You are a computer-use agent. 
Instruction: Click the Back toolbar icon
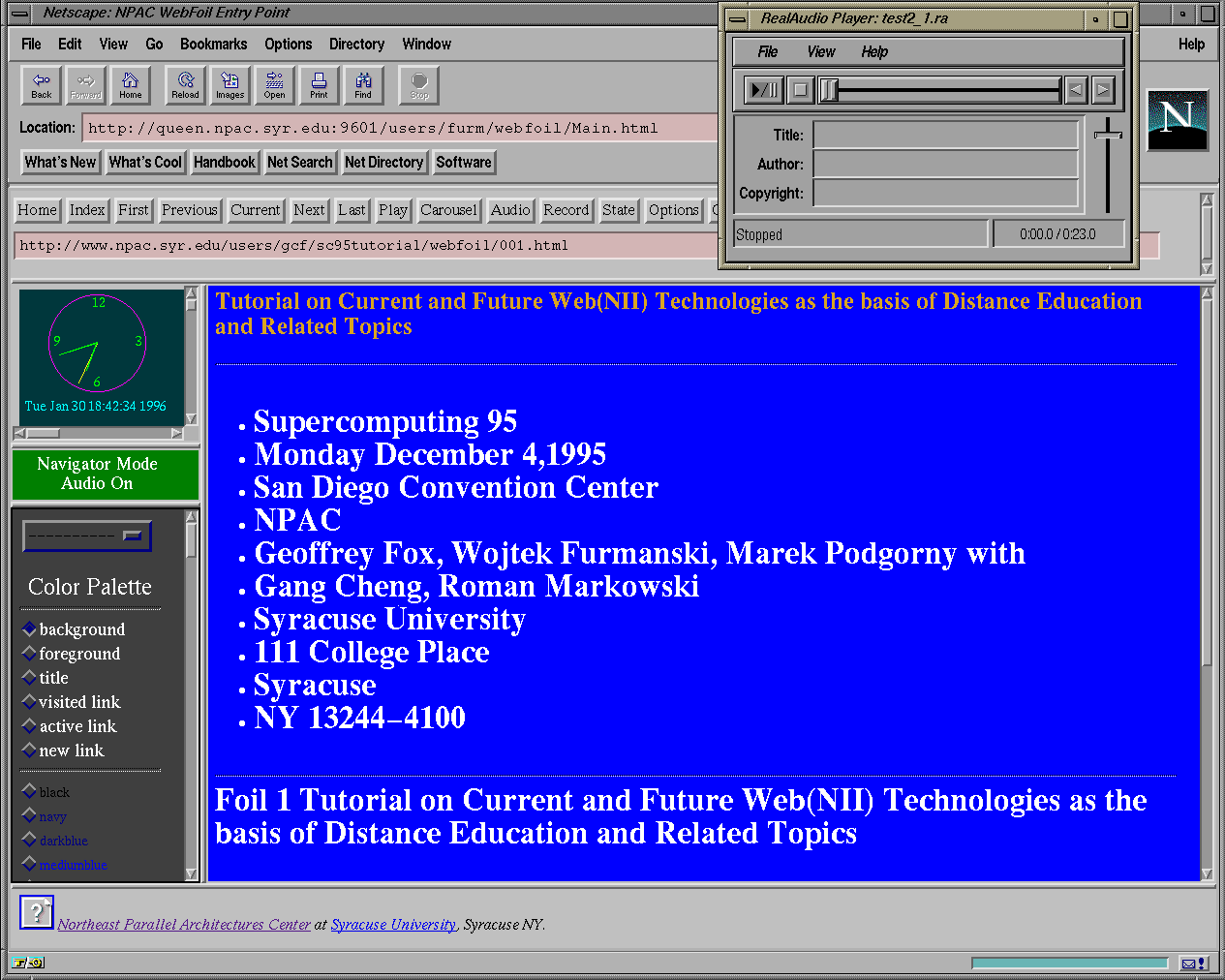(x=42, y=85)
